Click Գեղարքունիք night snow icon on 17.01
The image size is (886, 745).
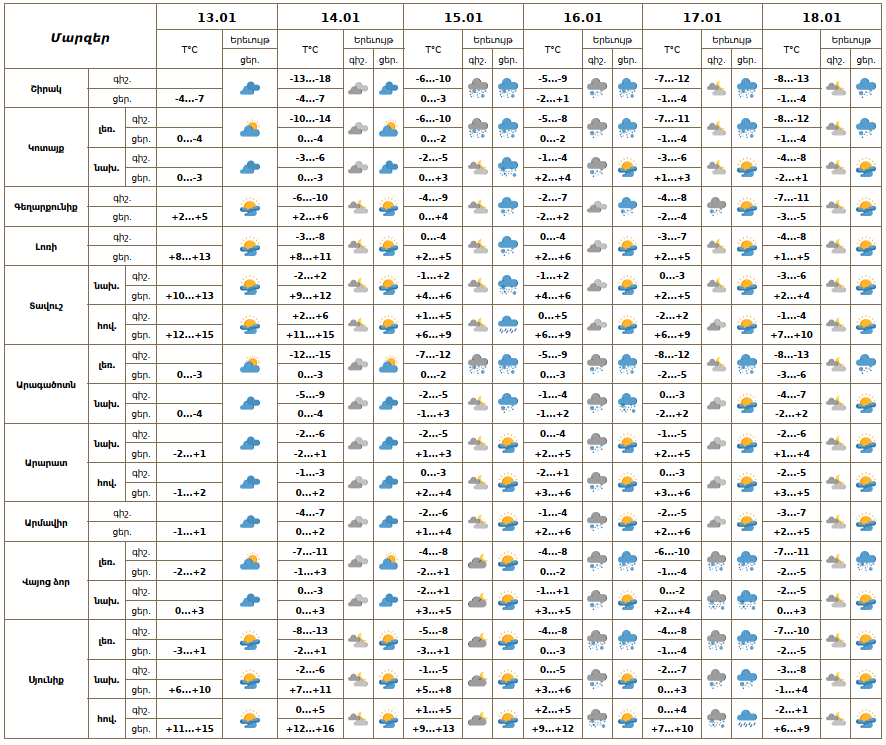point(716,207)
